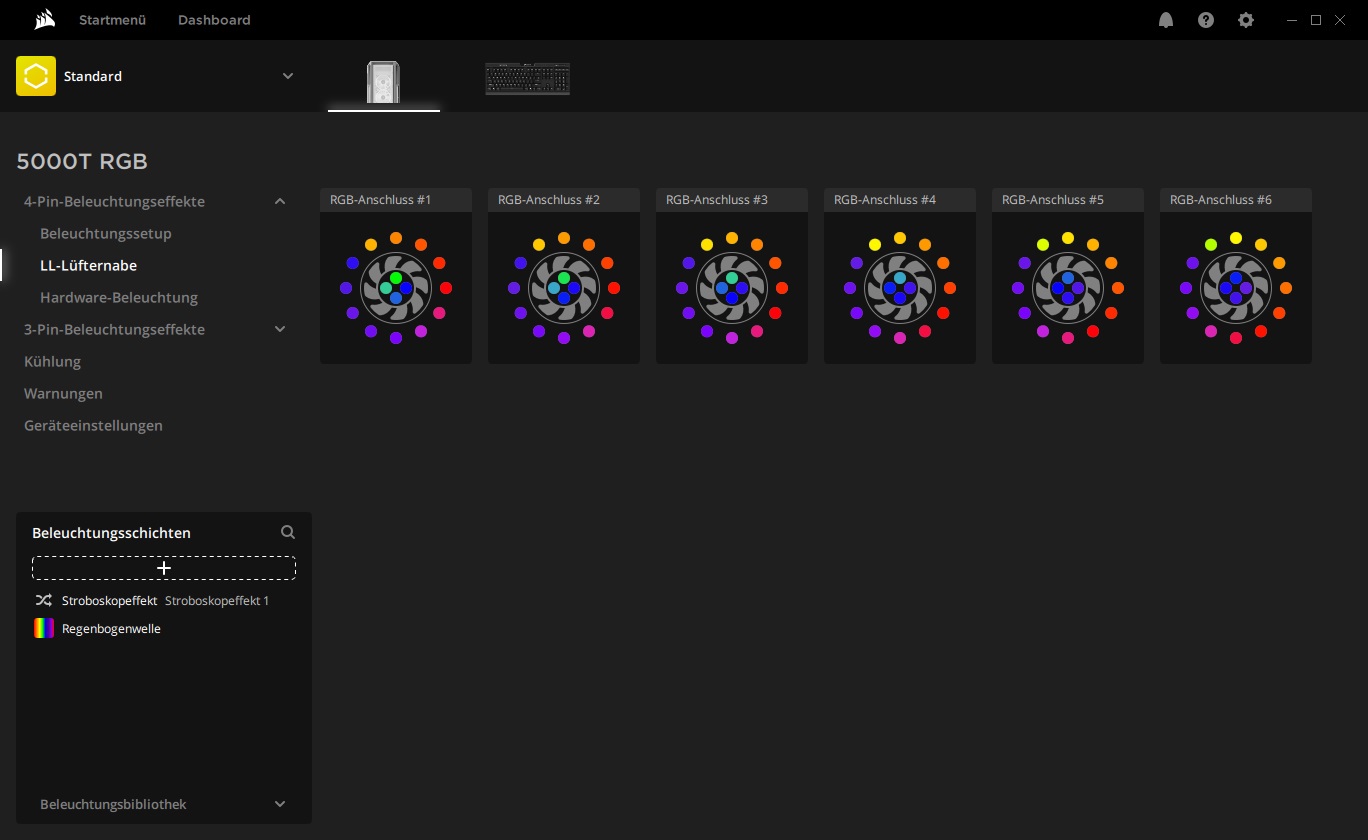Open the settings gear icon

click(x=1246, y=20)
